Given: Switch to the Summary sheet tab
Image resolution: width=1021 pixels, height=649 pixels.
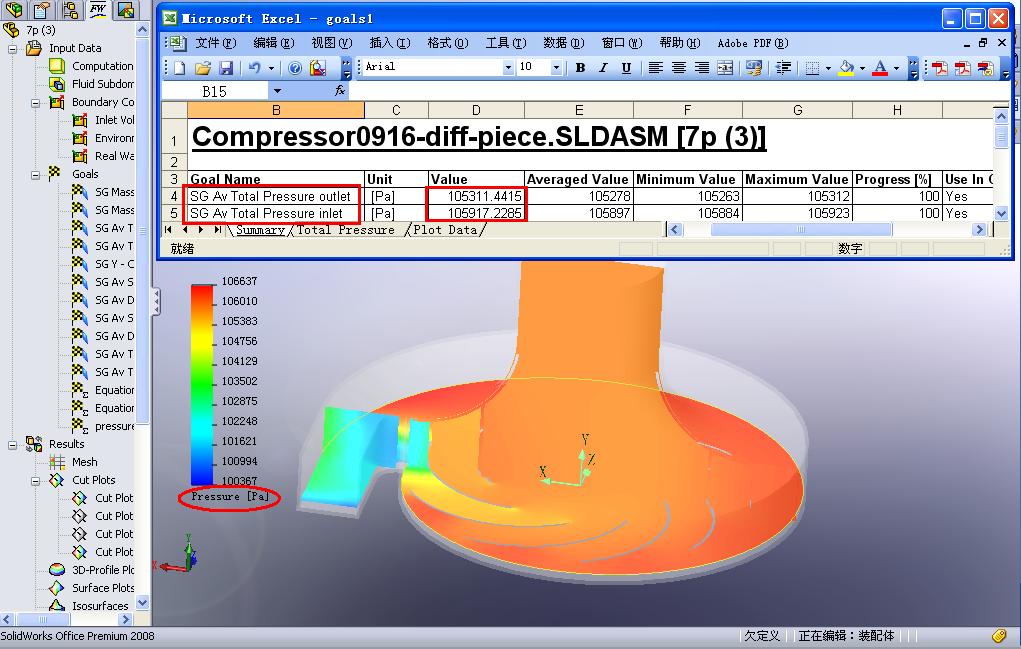Looking at the screenshot, I should (x=260, y=230).
